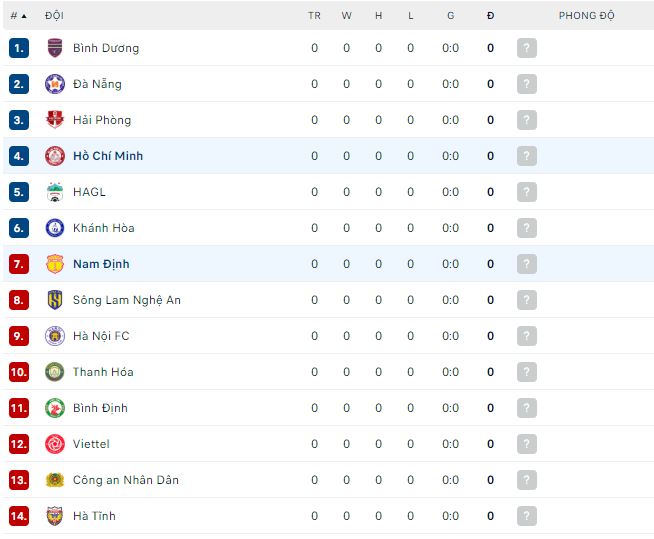This screenshot has width=654, height=539.
Task: Click the rank 7 badge for Nam Định
Action: coord(19,264)
